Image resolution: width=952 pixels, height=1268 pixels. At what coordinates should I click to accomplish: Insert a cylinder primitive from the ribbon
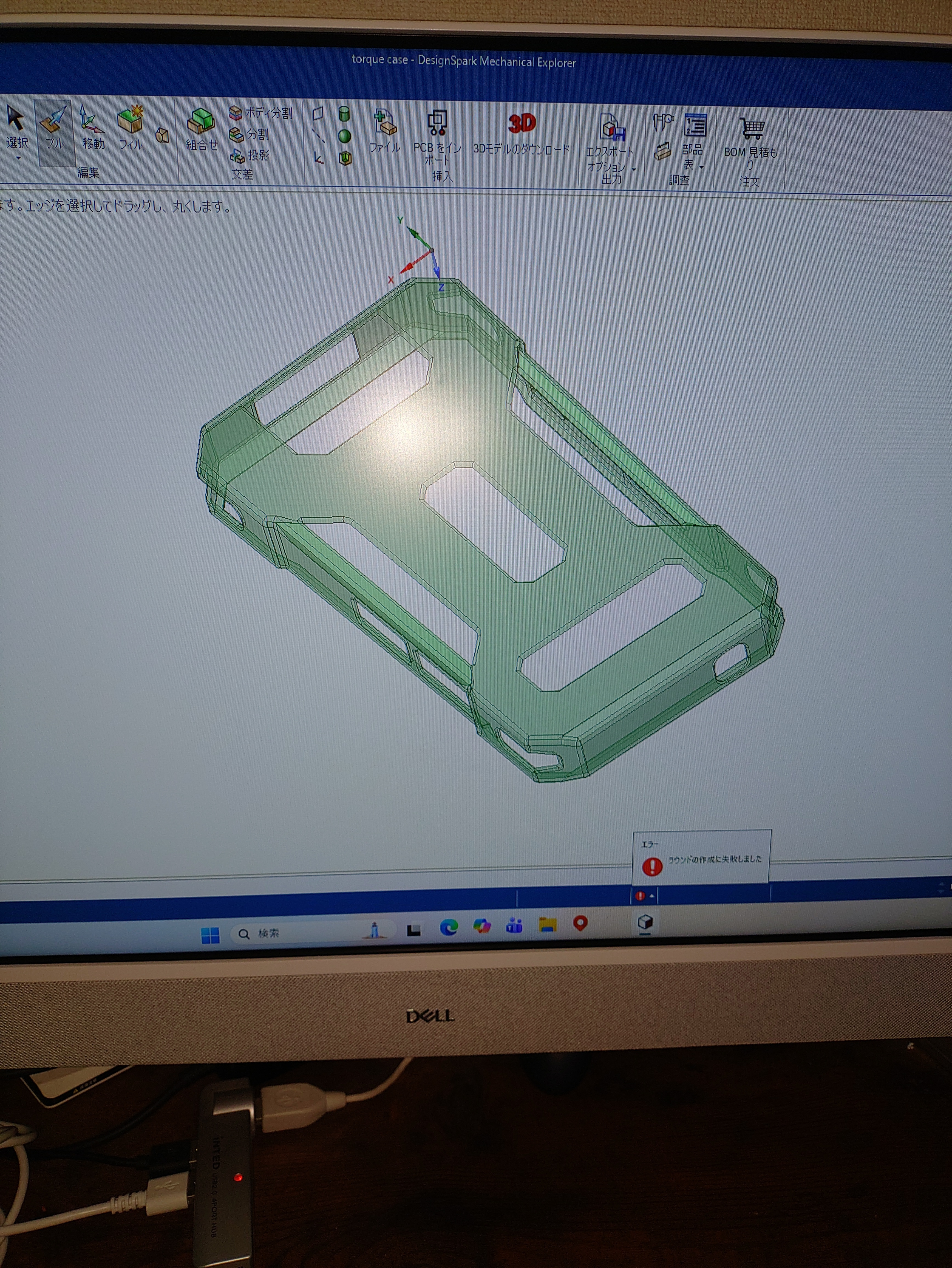click(344, 114)
